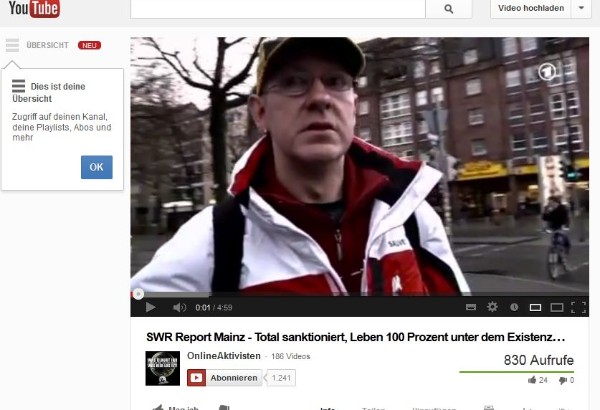
Task: Toggle captions in the player
Action: (x=471, y=307)
